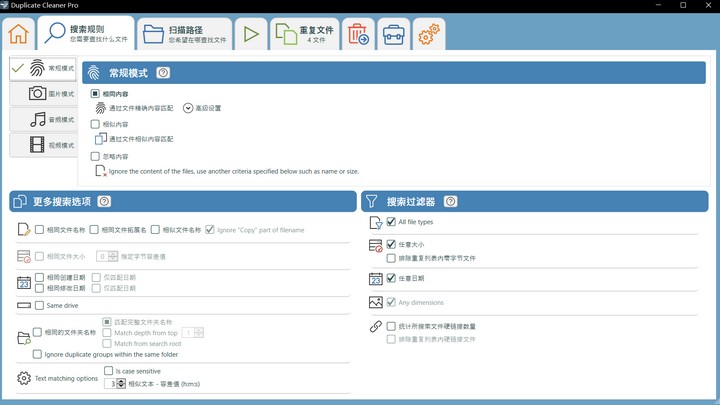Toggle the Same drive checkbox
Image resolution: width=720 pixels, height=405 pixels.
tap(40, 305)
